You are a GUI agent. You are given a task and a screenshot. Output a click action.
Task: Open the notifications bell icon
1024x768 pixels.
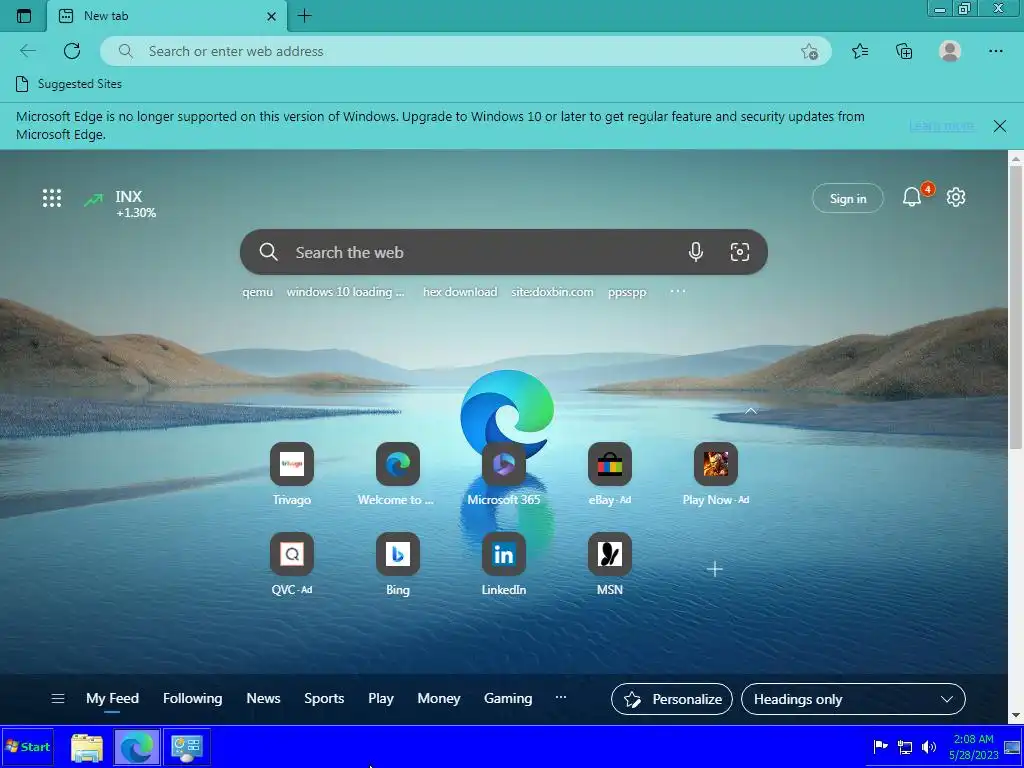pos(912,197)
